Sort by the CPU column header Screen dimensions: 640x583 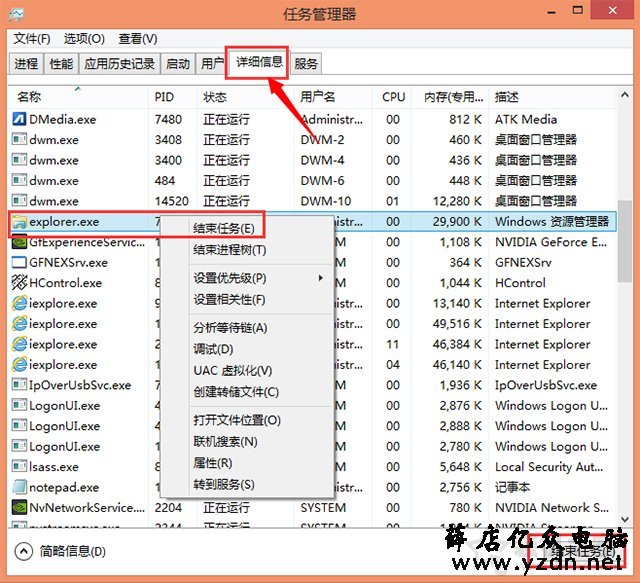391,97
